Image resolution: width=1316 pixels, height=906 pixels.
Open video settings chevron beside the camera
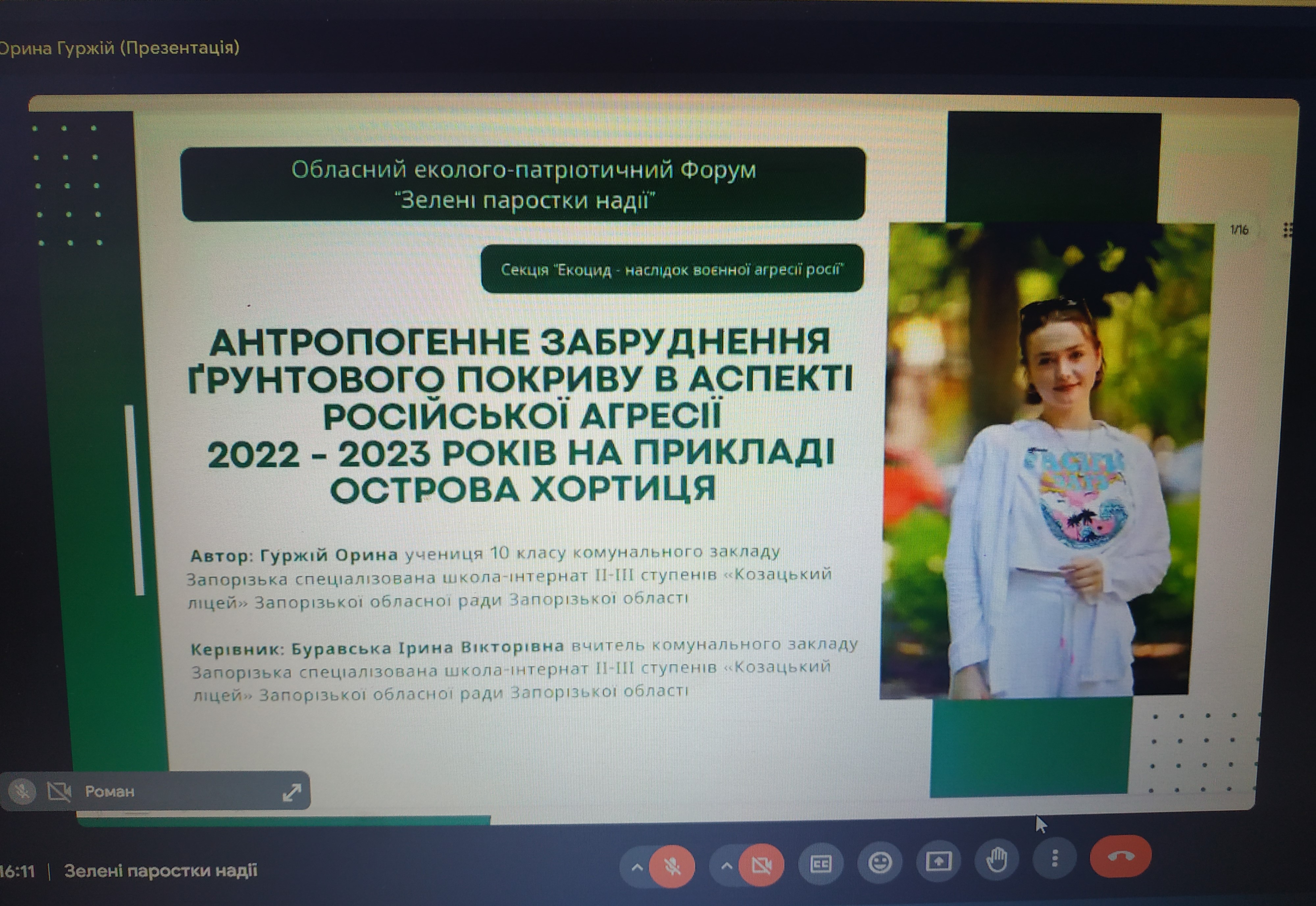726,866
